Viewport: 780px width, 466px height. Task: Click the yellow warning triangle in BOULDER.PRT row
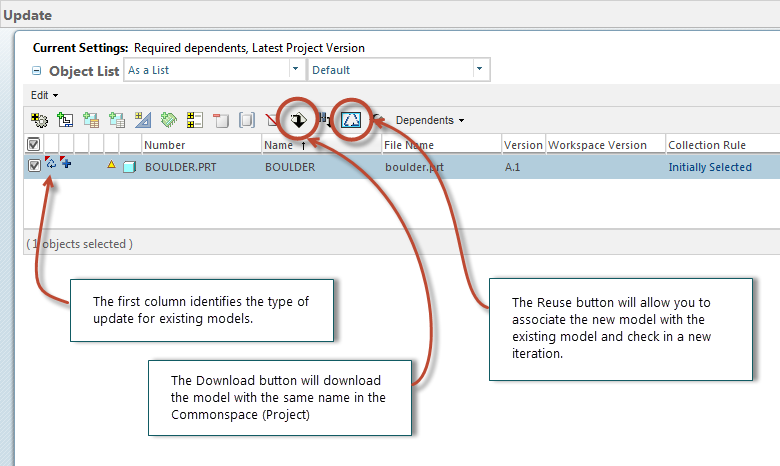[111, 164]
